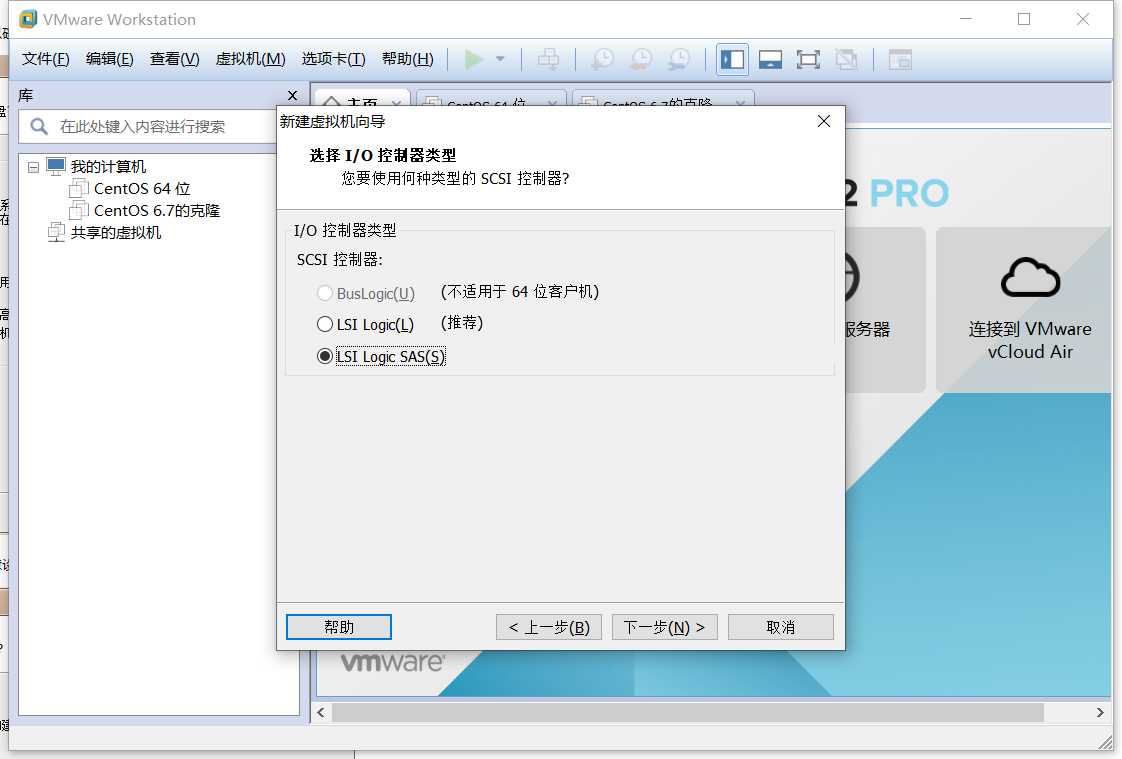Click the manage snapshots icon
This screenshot has height=759, width=1122.
pos(678,59)
